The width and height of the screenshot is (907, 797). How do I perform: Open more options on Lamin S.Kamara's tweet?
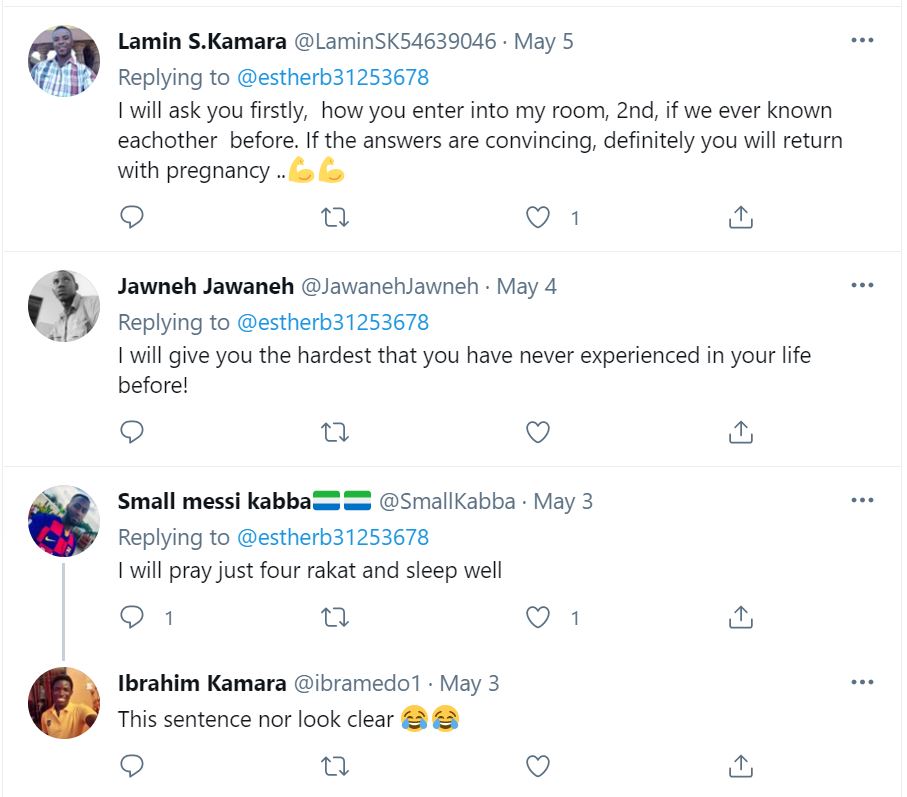(x=862, y=41)
